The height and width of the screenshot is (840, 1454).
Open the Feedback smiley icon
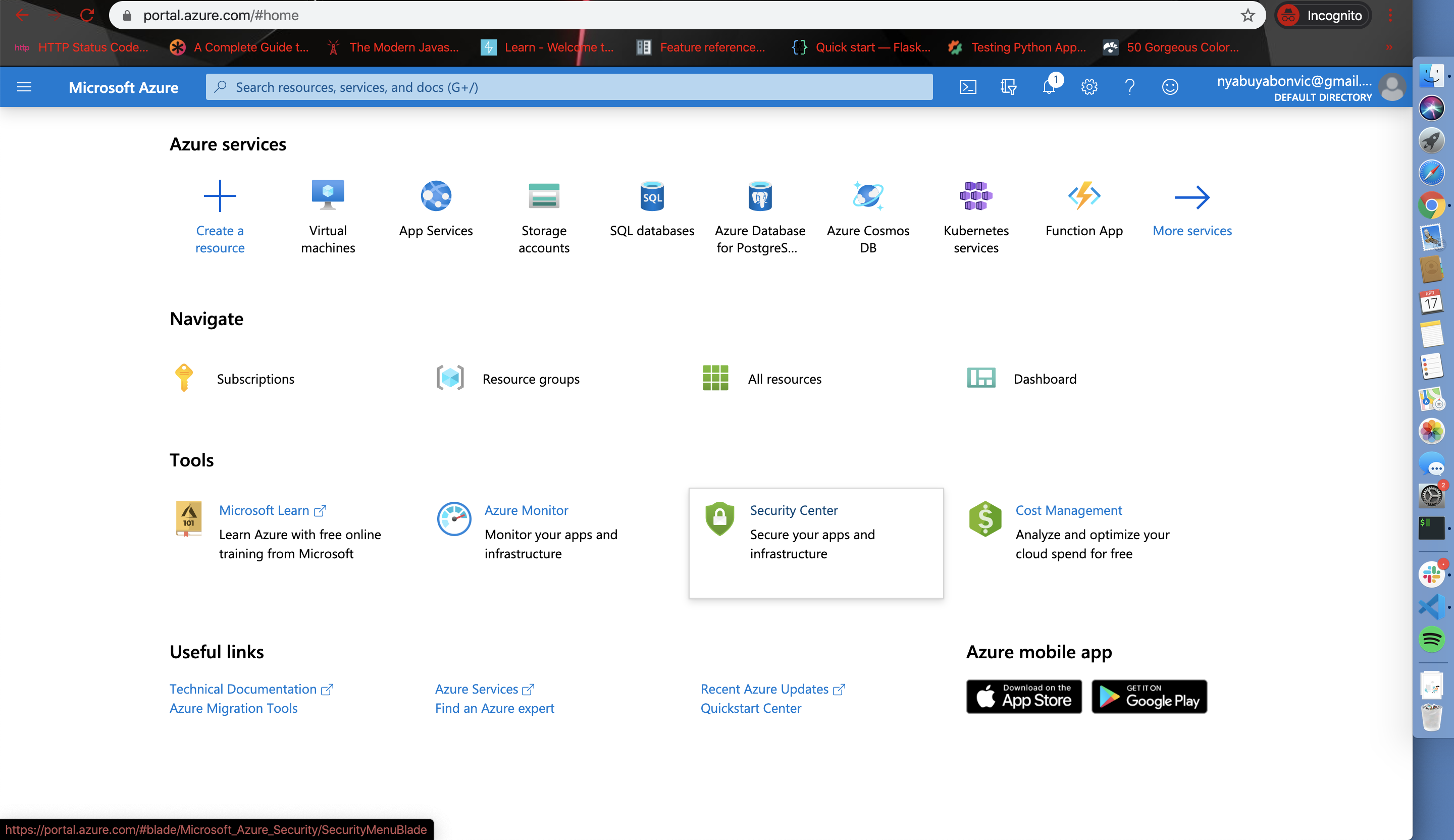click(1170, 87)
